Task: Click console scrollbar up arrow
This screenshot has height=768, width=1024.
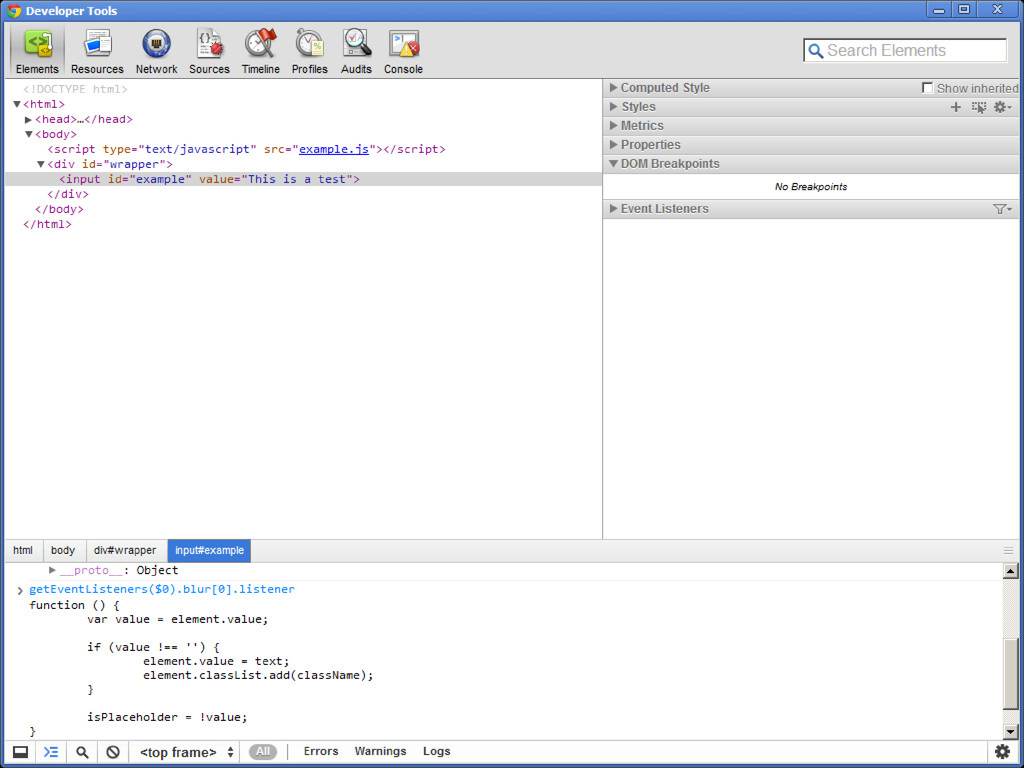Action: pos(1010,571)
